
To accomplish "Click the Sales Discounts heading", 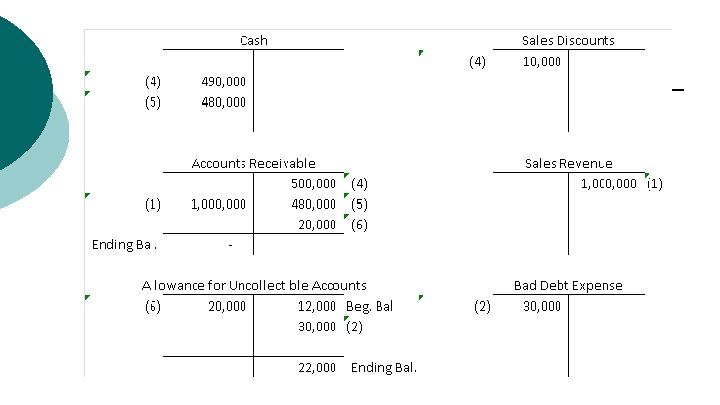I will pyautogui.click(x=568, y=40).
